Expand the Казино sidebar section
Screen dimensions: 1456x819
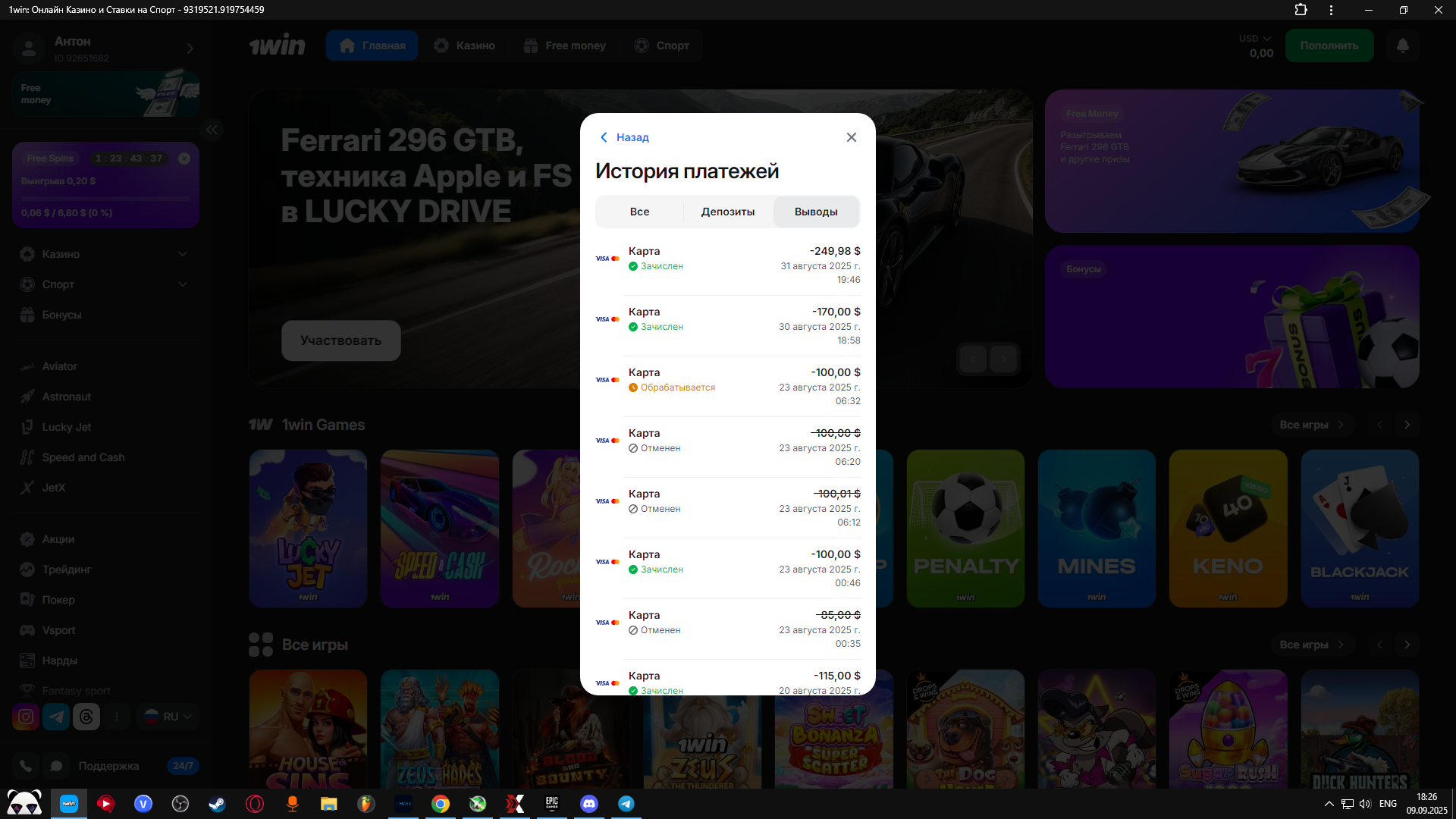pyautogui.click(x=183, y=254)
